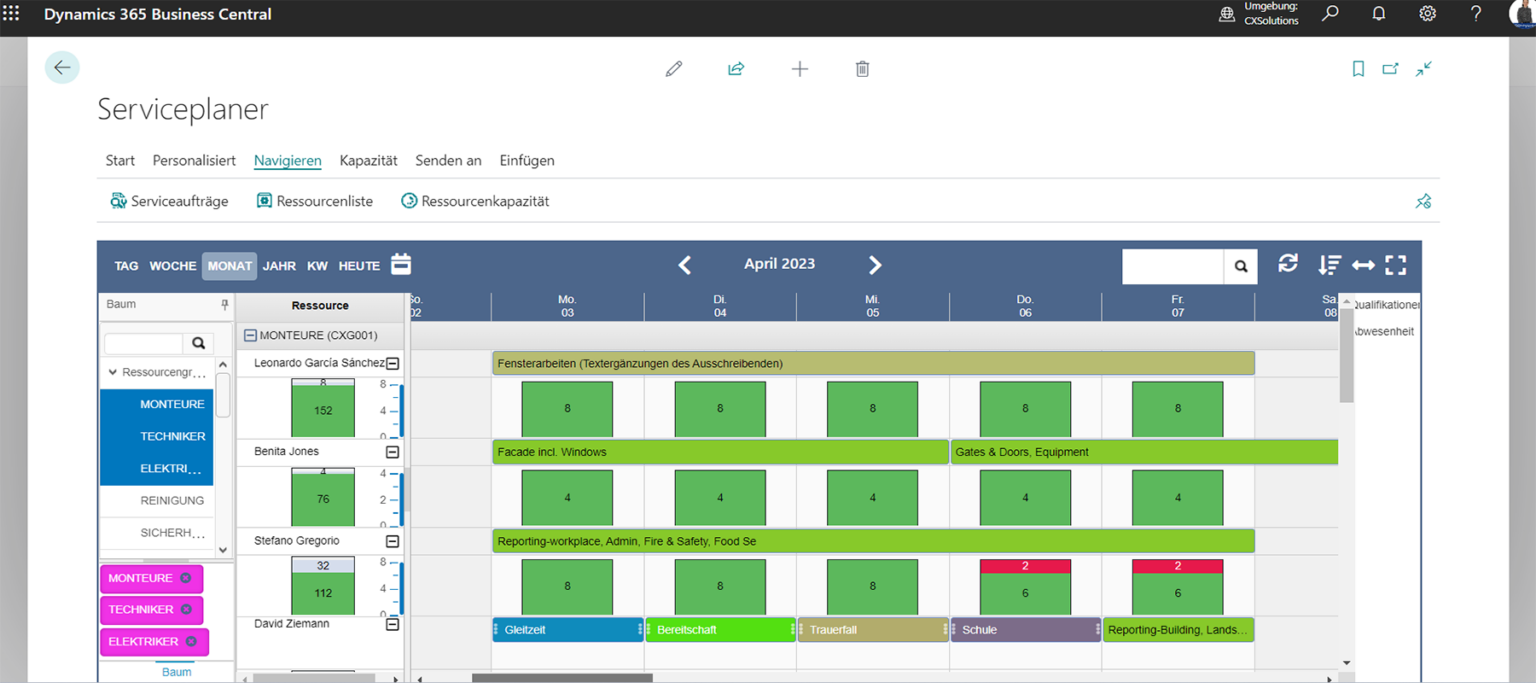This screenshot has width=1536, height=683.
Task: Click the sort order icon
Action: point(1329,265)
